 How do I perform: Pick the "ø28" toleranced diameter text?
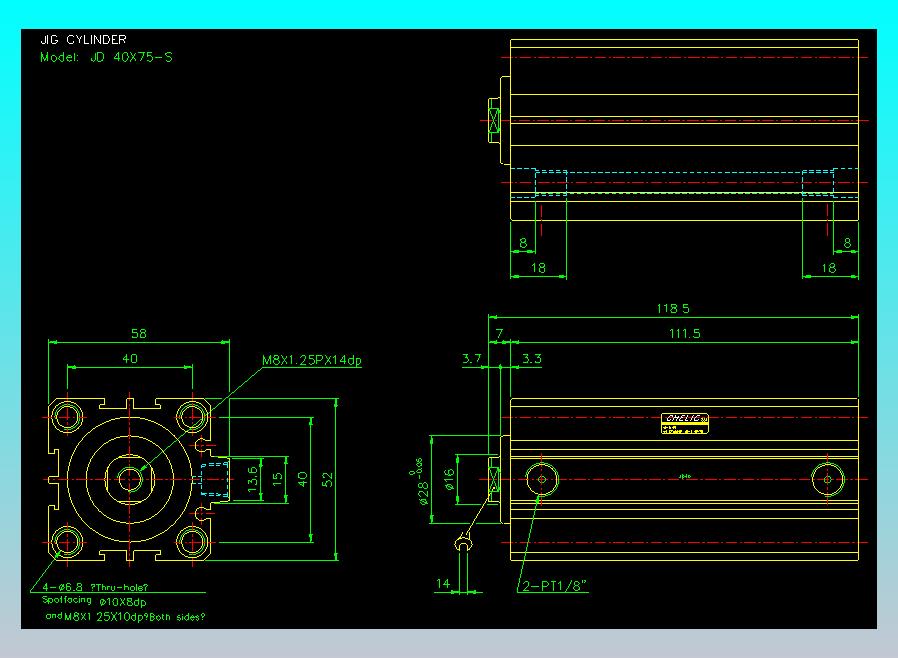(423, 492)
